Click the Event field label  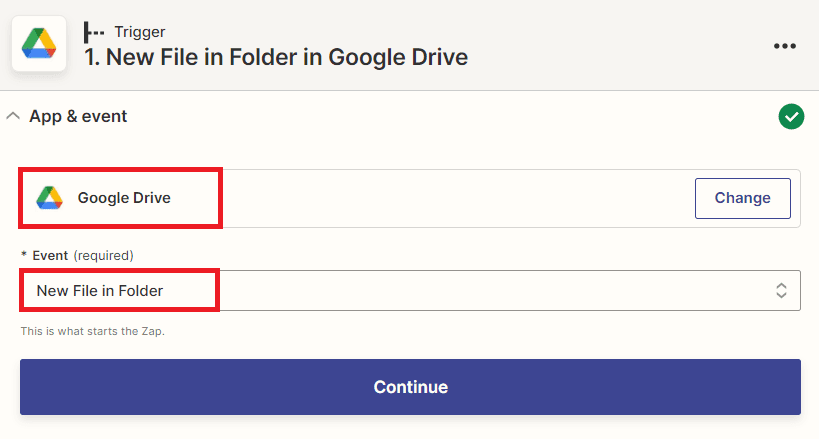(x=50, y=255)
